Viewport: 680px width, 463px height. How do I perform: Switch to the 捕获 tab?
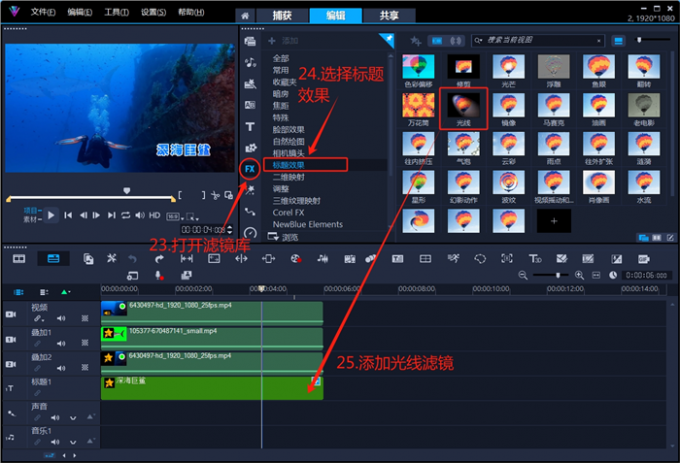282,16
